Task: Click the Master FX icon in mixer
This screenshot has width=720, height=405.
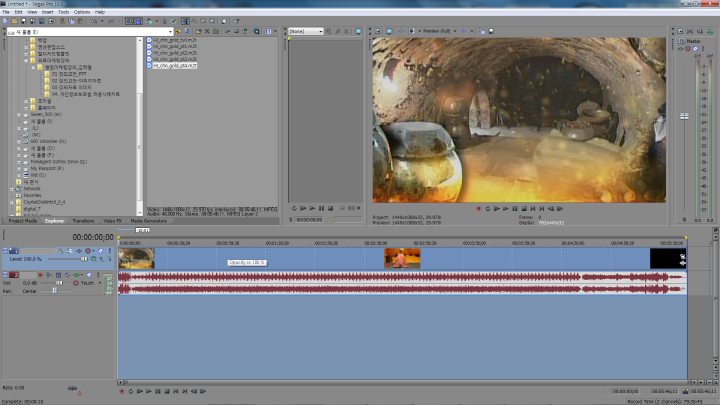Action: 681,48
